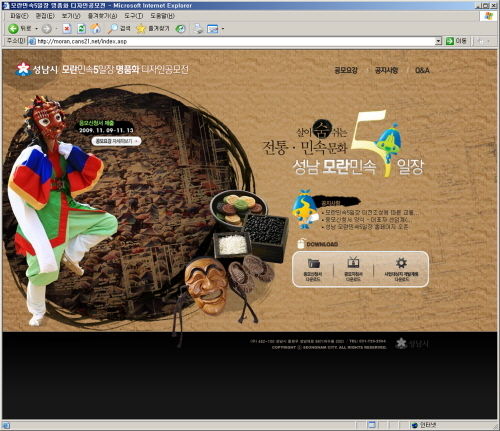Go to the Home page icon
Viewport: 500px width, 431px height.
click(96, 29)
